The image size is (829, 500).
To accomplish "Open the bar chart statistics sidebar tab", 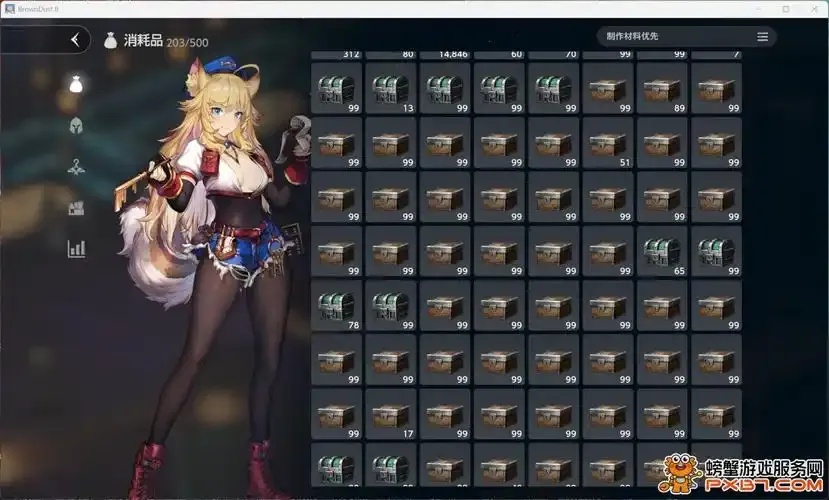I will (x=76, y=248).
